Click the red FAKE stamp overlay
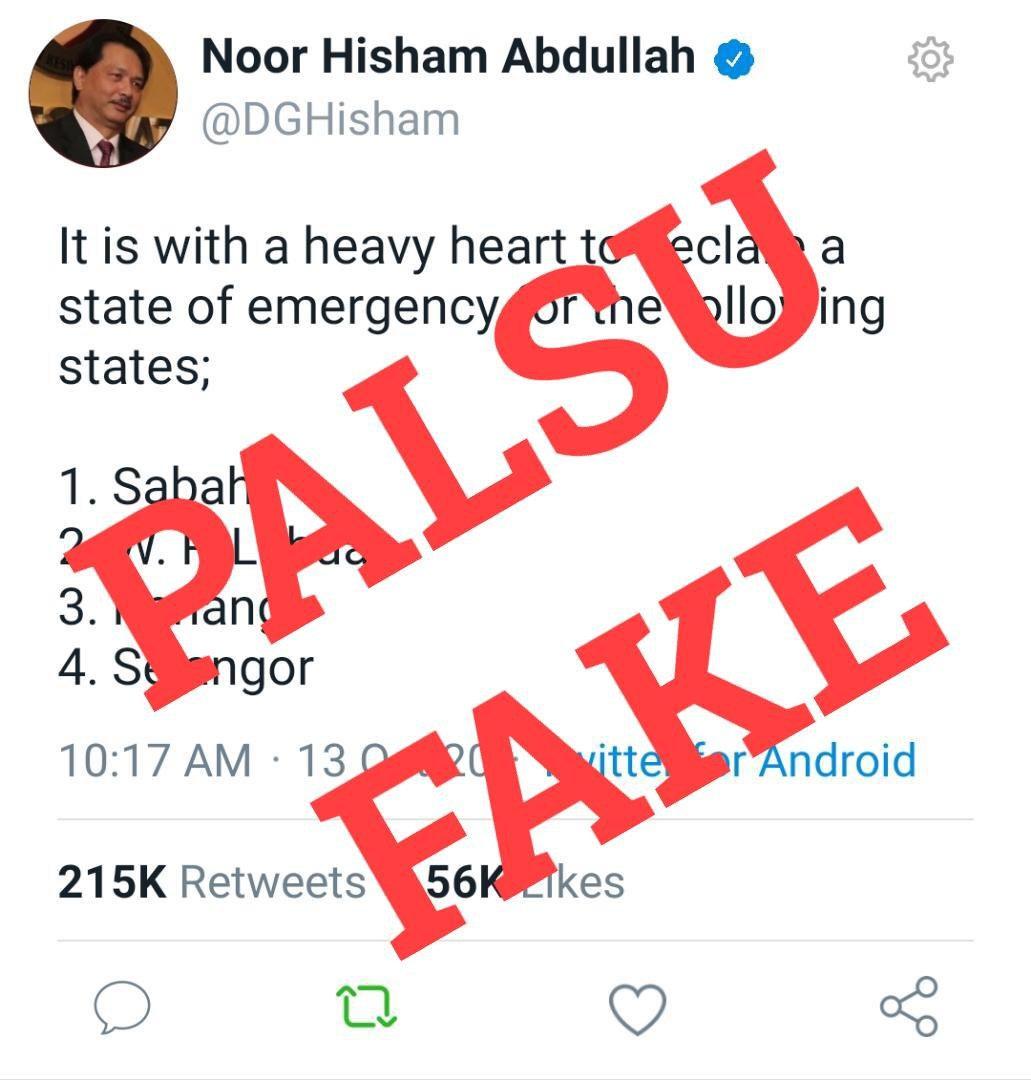This screenshot has height=1080, width=1031. click(x=630, y=723)
